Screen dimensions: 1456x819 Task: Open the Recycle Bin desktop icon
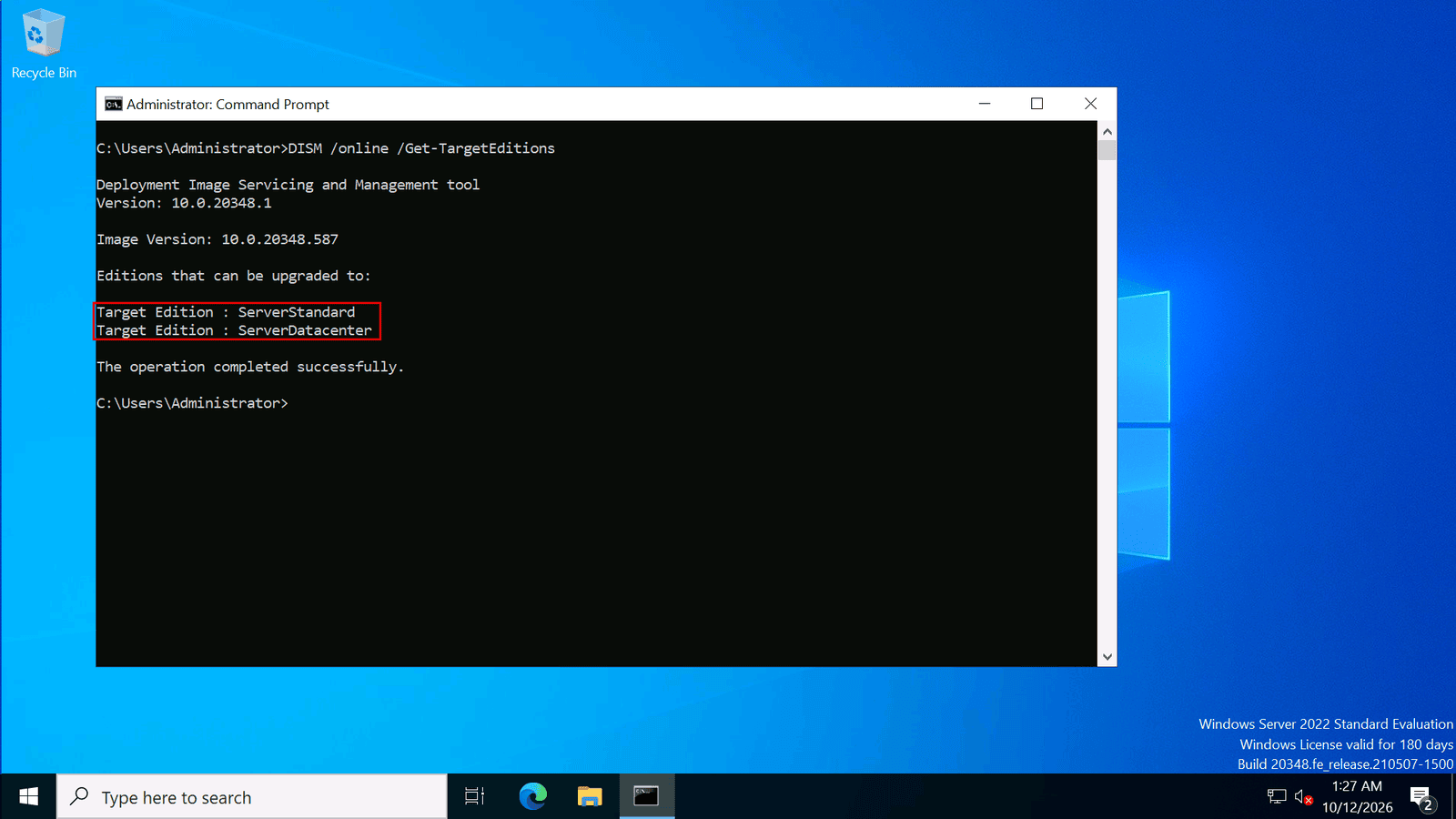[43, 44]
